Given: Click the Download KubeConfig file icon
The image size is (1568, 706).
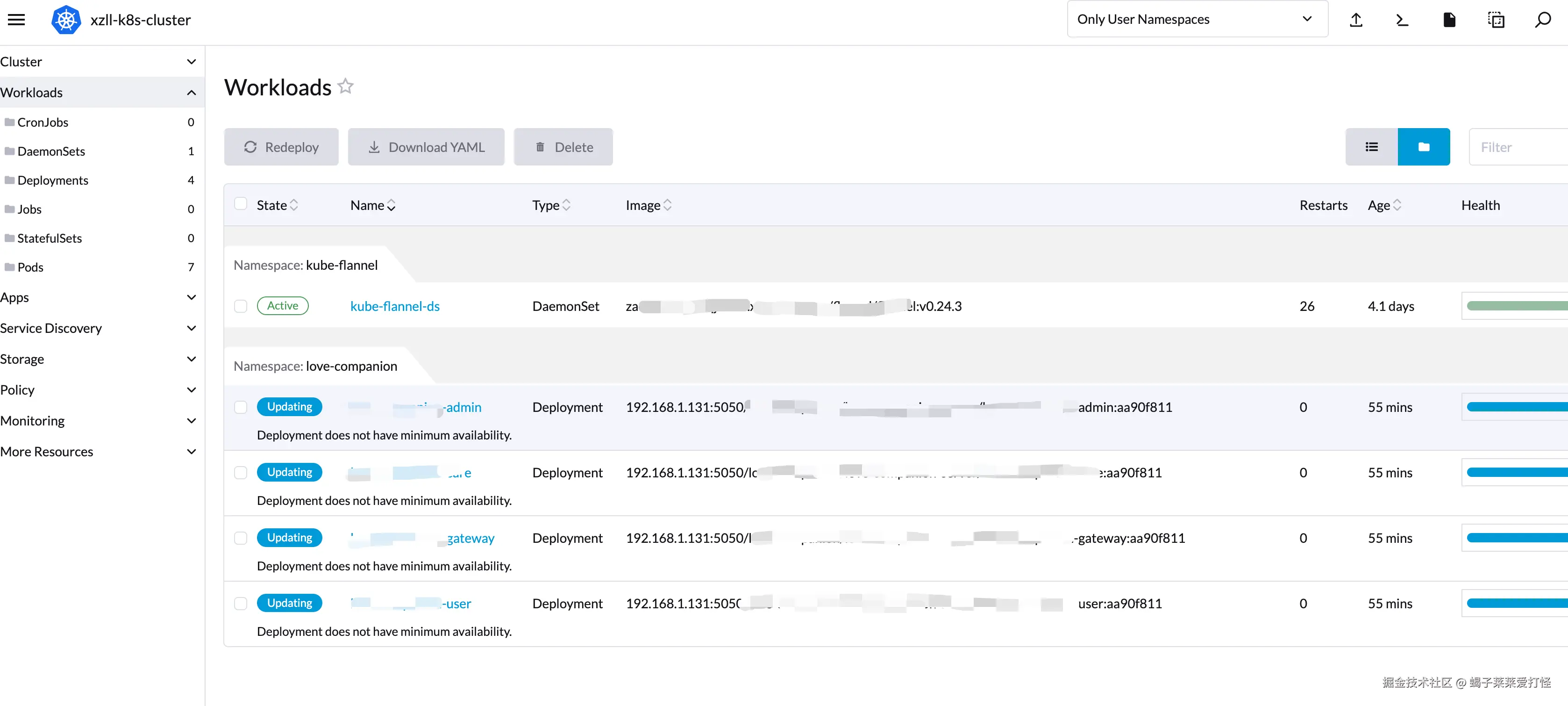Looking at the screenshot, I should click(x=1449, y=20).
